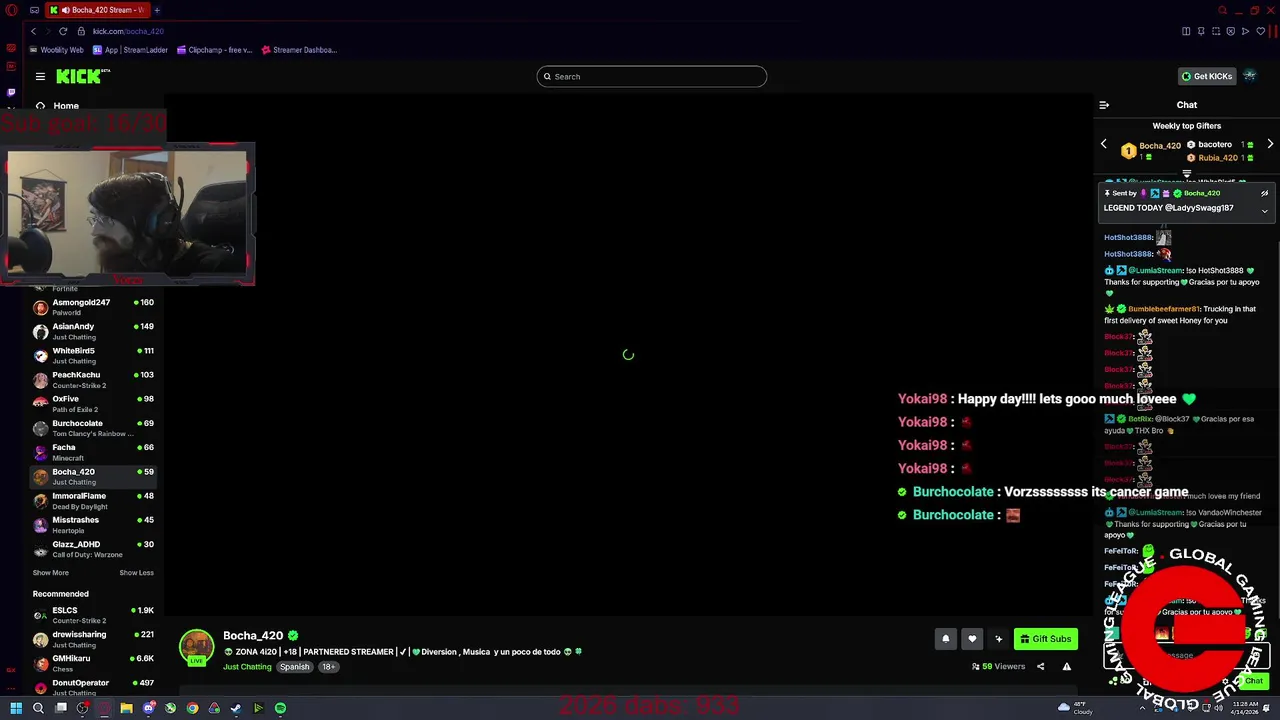Open a new browser tab

[x=157, y=10]
